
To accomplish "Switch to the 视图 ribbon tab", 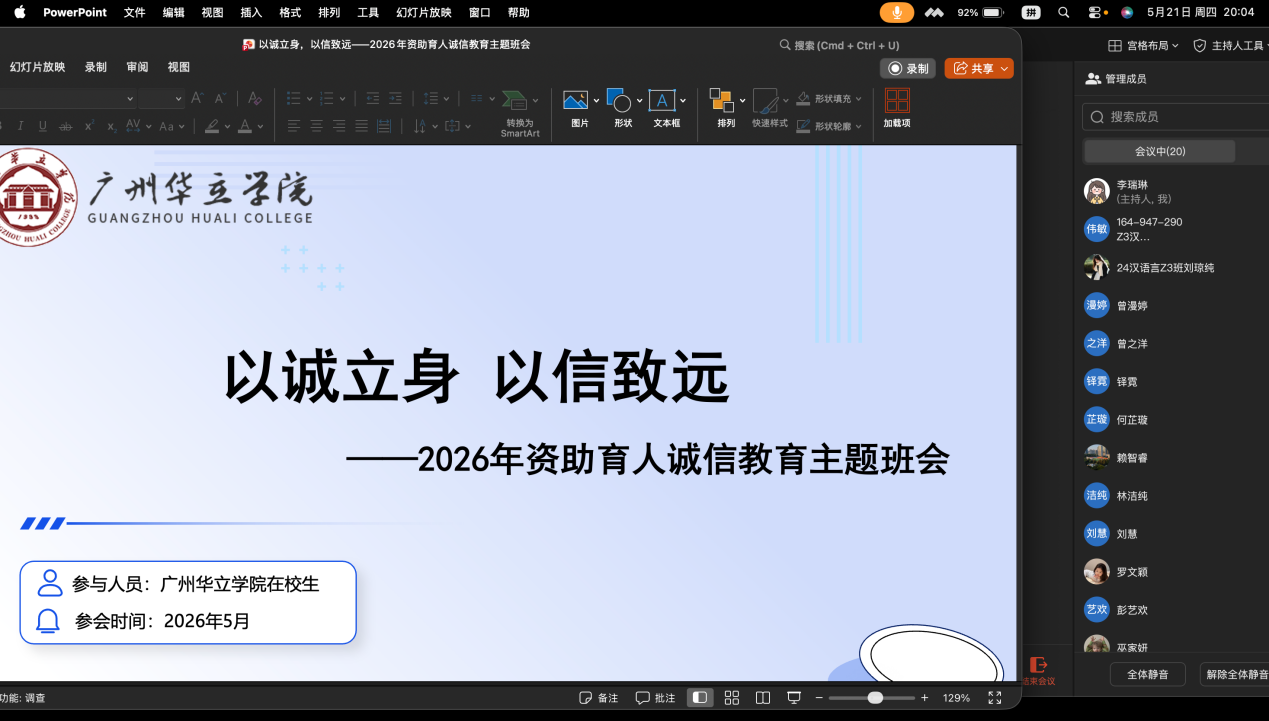I will point(179,67).
